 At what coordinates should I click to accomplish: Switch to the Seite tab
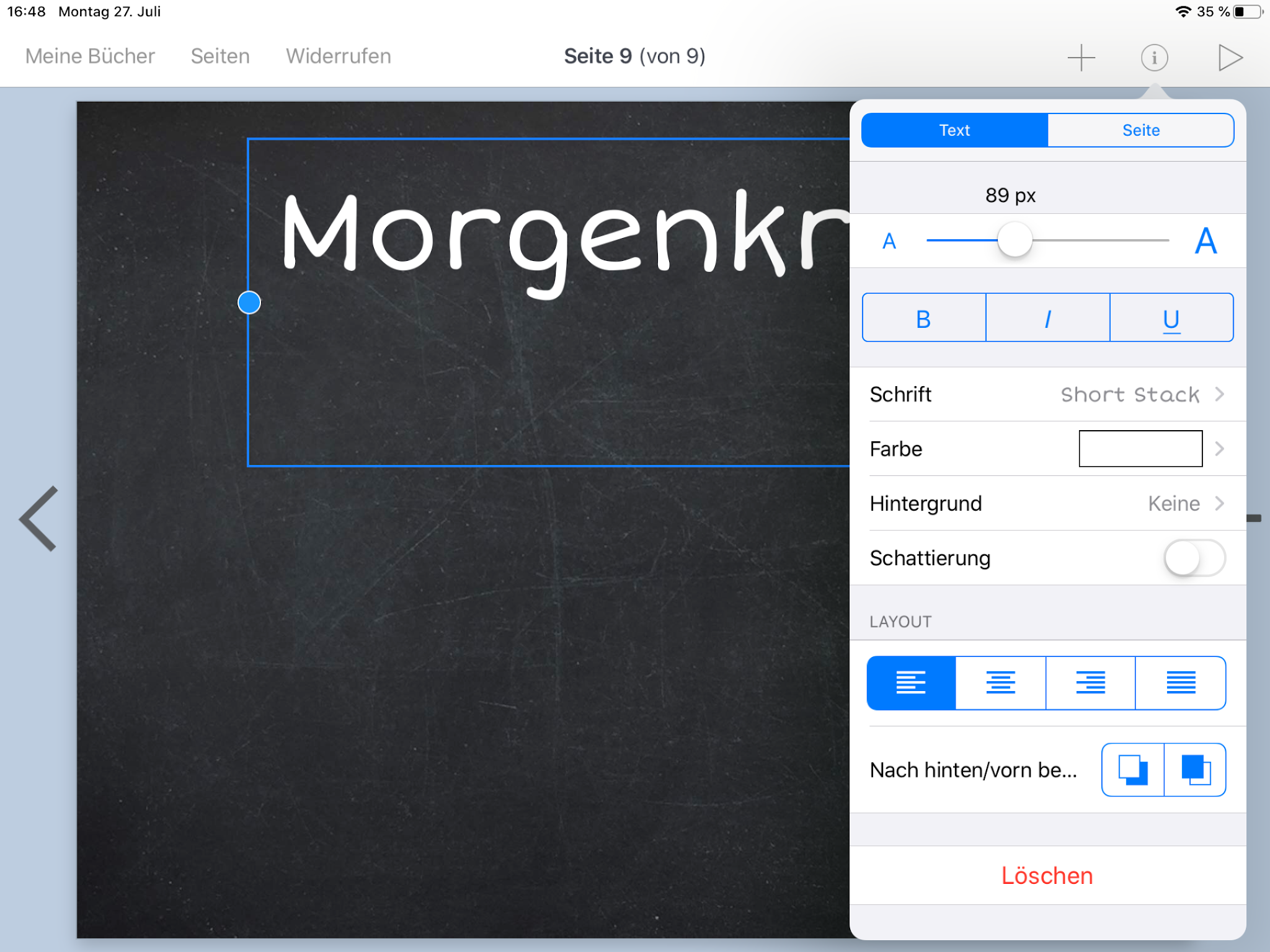[1140, 130]
